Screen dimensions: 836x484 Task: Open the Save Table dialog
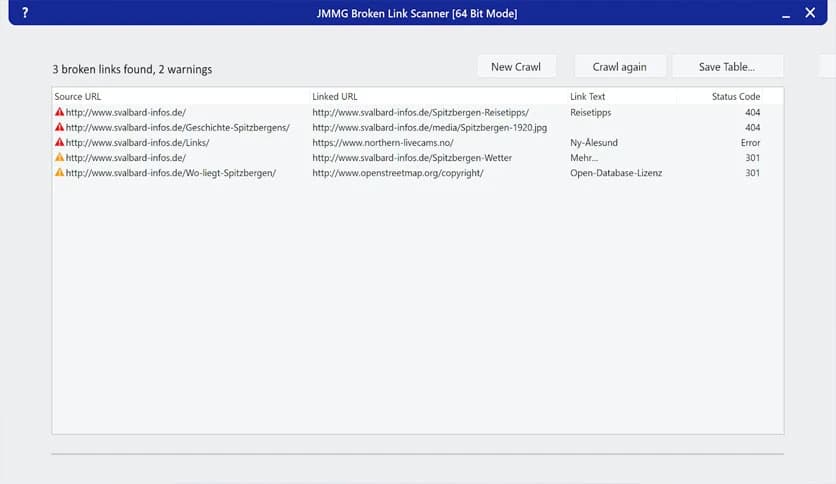[x=727, y=67]
